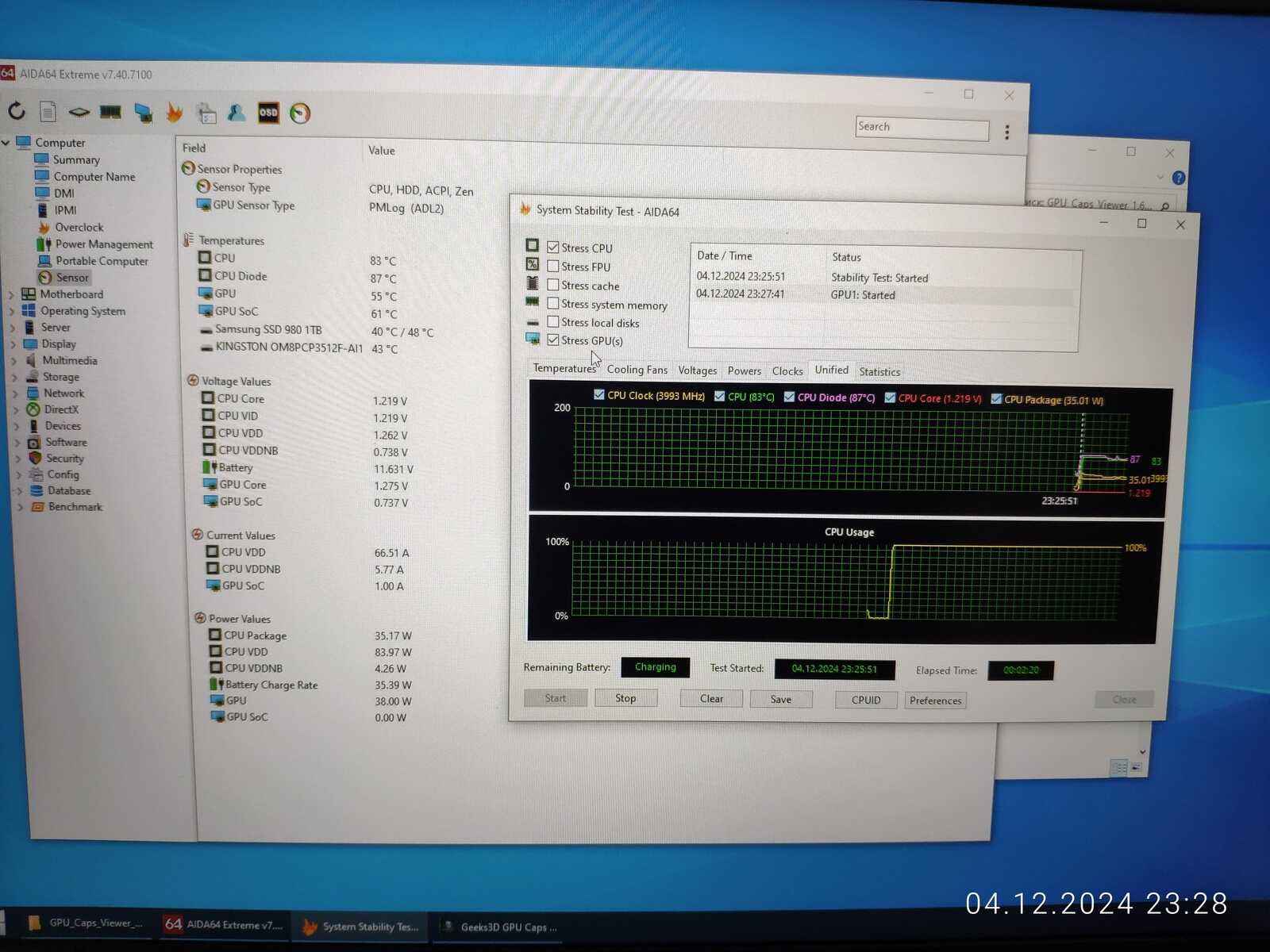Click the checklist page toolbar icon
Image resolution: width=1270 pixels, height=952 pixels.
tap(206, 113)
